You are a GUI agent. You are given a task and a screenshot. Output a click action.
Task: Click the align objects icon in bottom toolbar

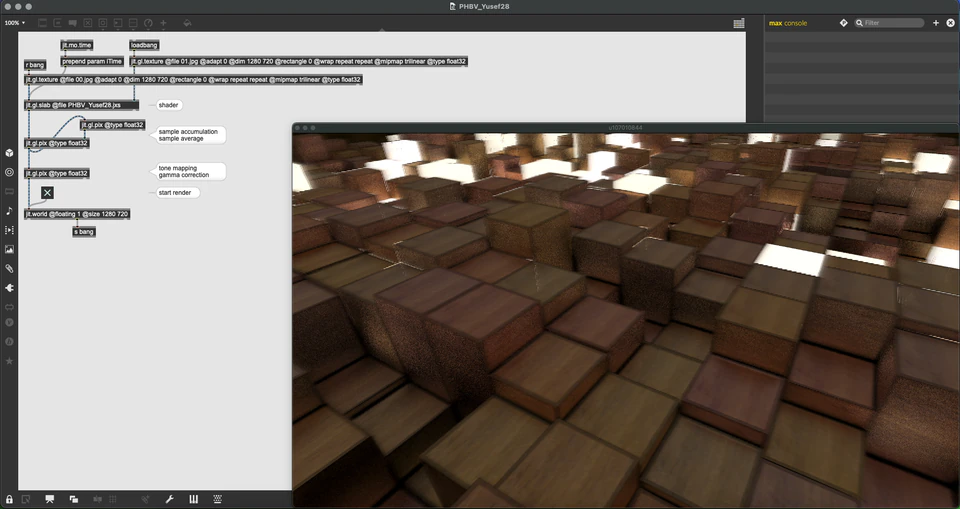pos(97,500)
